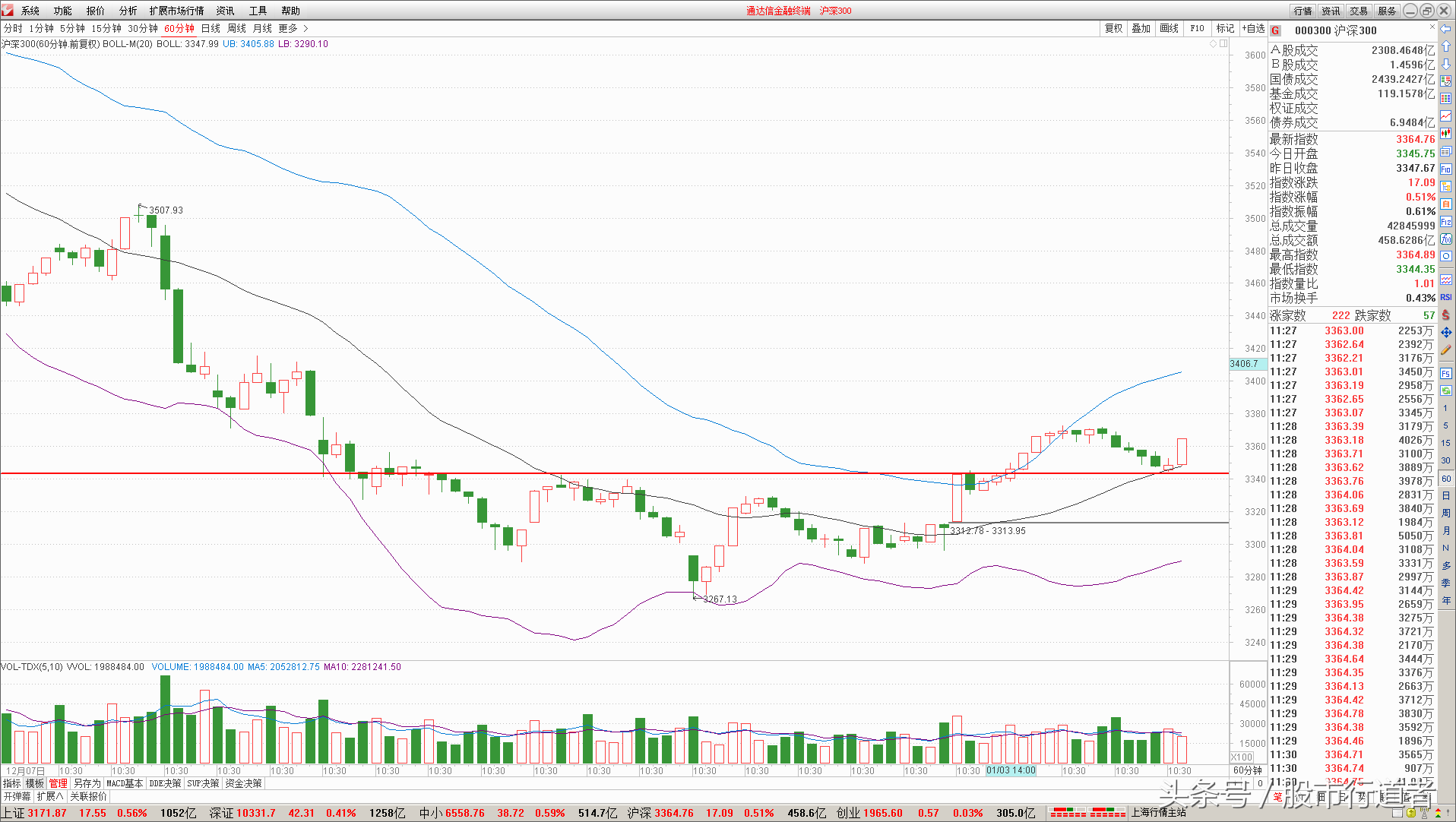1456x822 pixels.
Task: Open the 叠加 overlay option
Action: point(1141,28)
